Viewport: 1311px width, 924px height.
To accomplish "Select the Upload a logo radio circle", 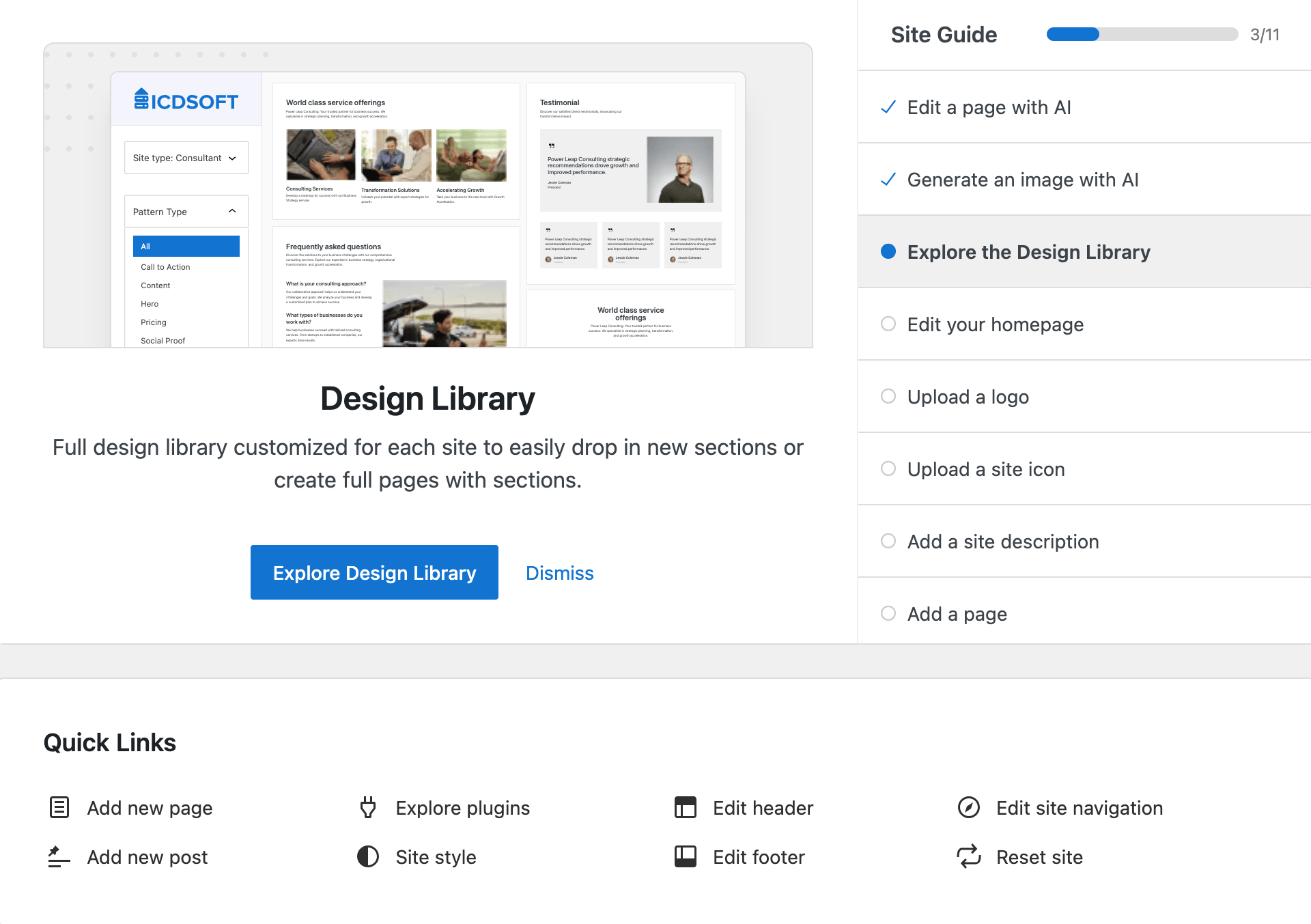I will [x=888, y=396].
